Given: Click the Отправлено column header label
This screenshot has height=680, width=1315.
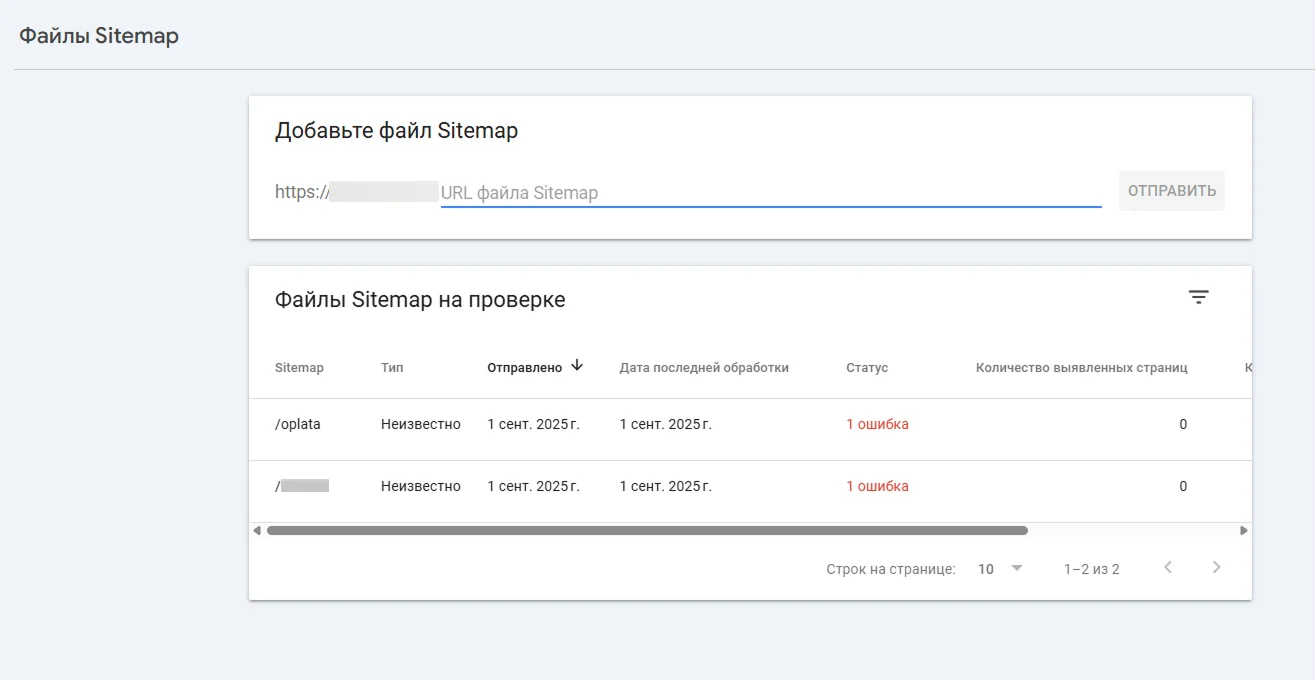Looking at the screenshot, I should pyautogui.click(x=524, y=368).
